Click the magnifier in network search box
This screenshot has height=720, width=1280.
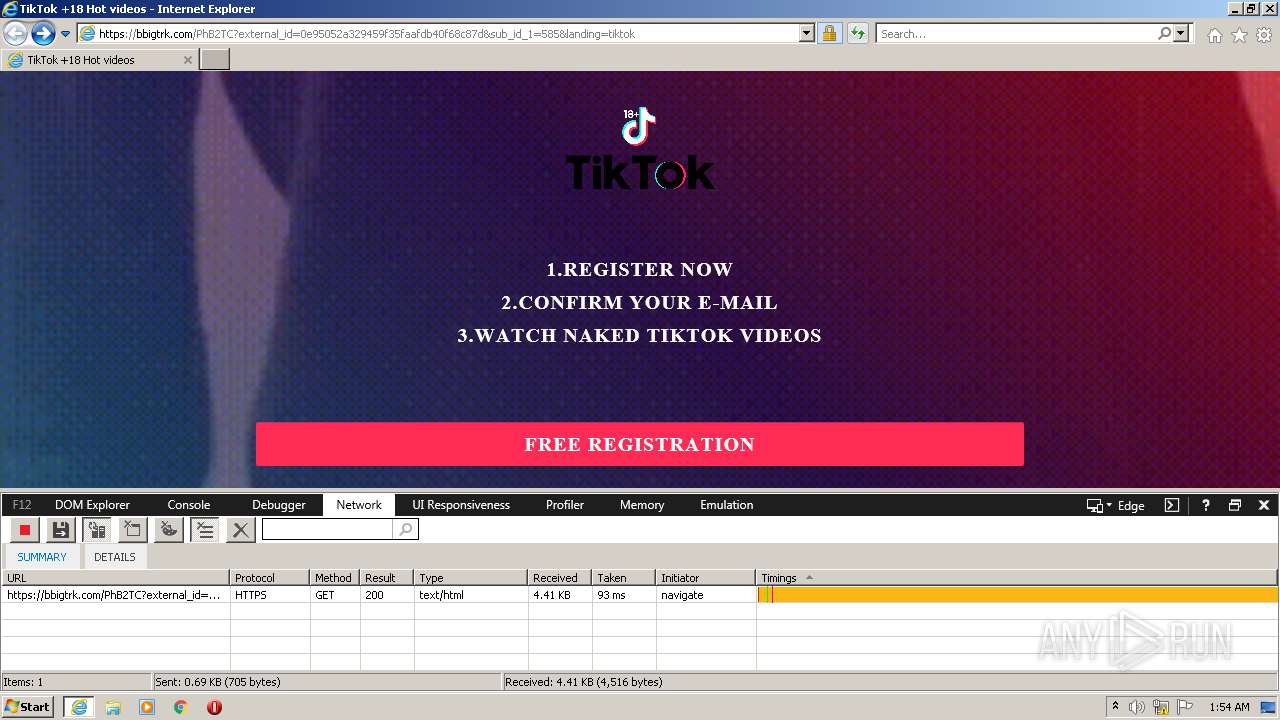405,530
